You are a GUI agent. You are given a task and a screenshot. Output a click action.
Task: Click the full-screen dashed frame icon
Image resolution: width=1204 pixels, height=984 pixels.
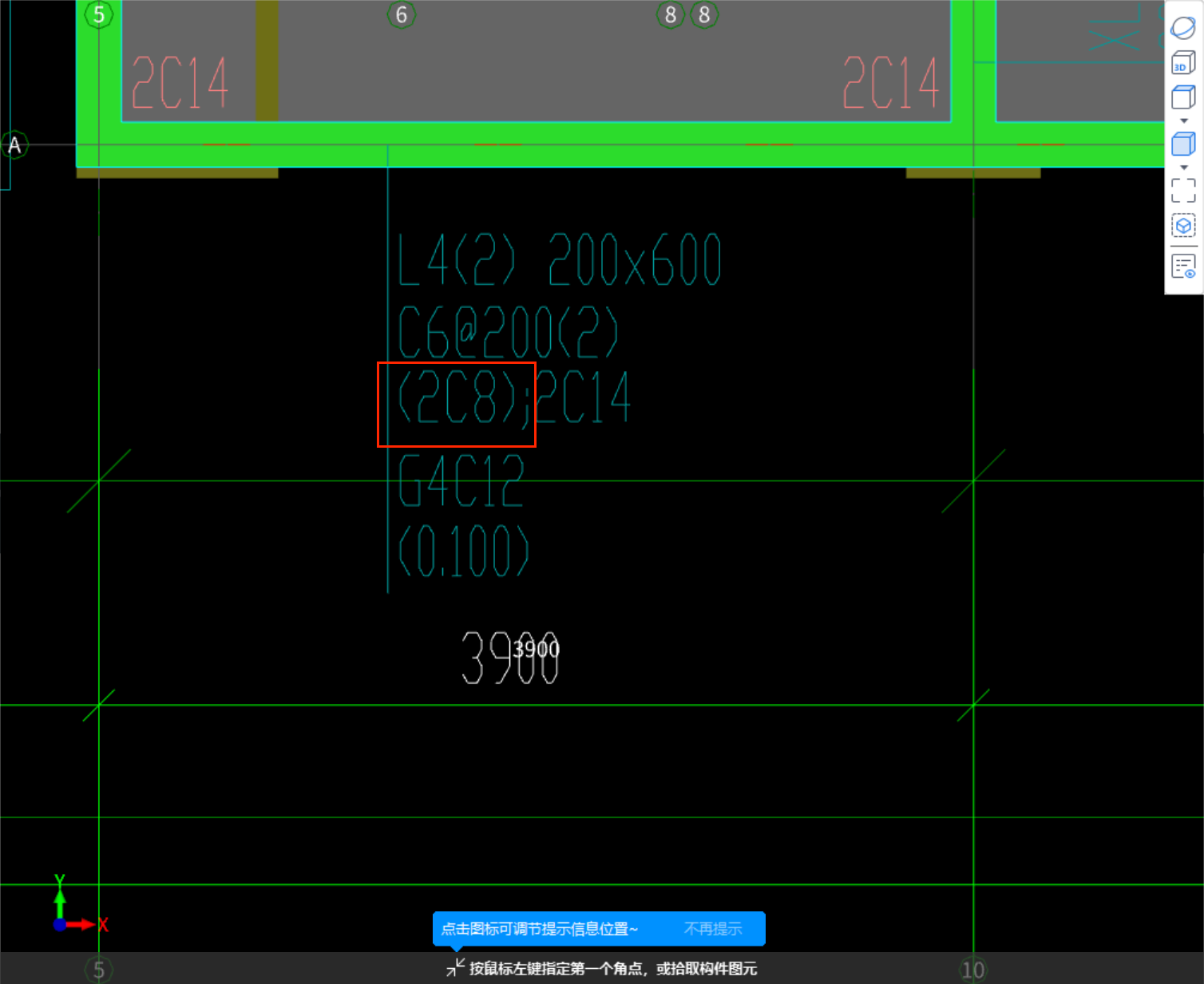click(1183, 191)
